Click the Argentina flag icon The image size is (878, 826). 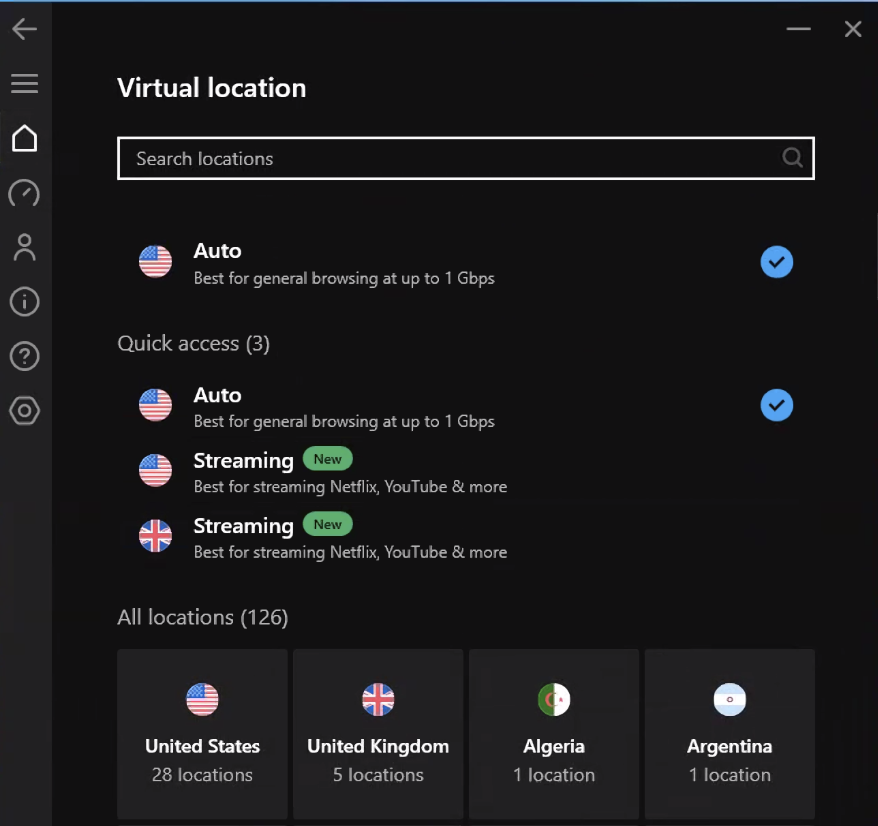click(730, 699)
